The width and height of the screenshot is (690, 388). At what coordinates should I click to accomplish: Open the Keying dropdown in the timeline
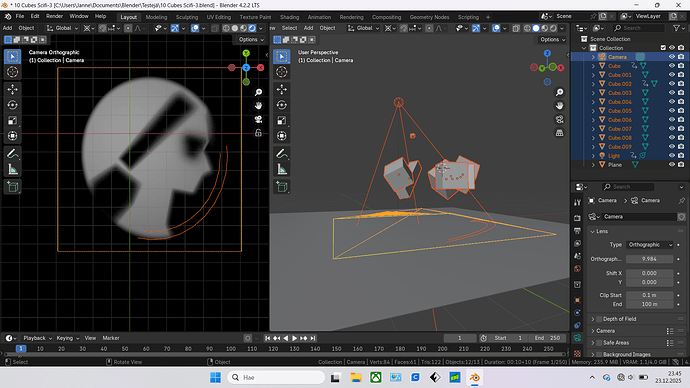click(67, 338)
